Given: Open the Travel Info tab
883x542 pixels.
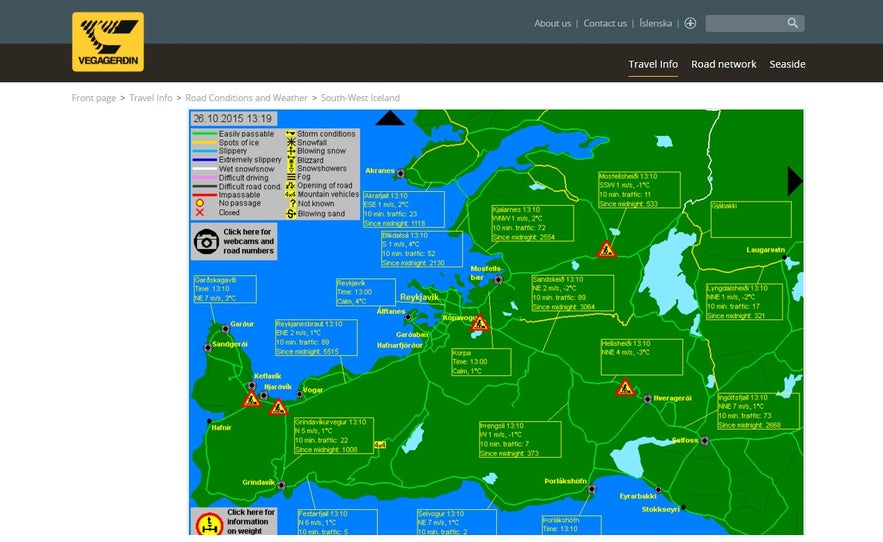Looking at the screenshot, I should click(653, 64).
